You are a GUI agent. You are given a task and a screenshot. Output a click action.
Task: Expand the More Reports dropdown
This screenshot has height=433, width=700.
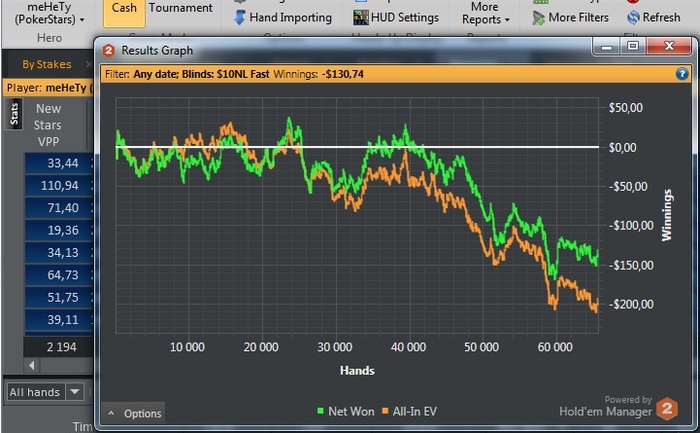click(x=485, y=13)
